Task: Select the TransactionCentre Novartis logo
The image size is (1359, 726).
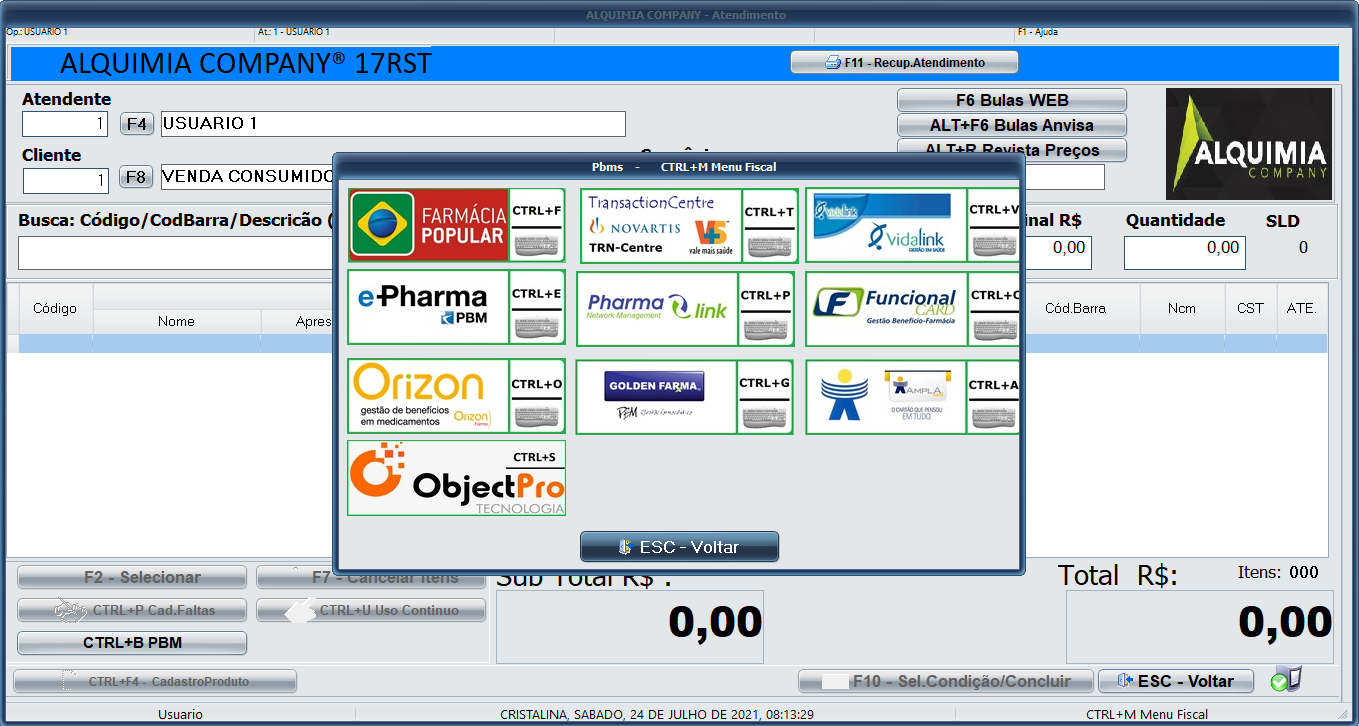Action: (x=660, y=225)
